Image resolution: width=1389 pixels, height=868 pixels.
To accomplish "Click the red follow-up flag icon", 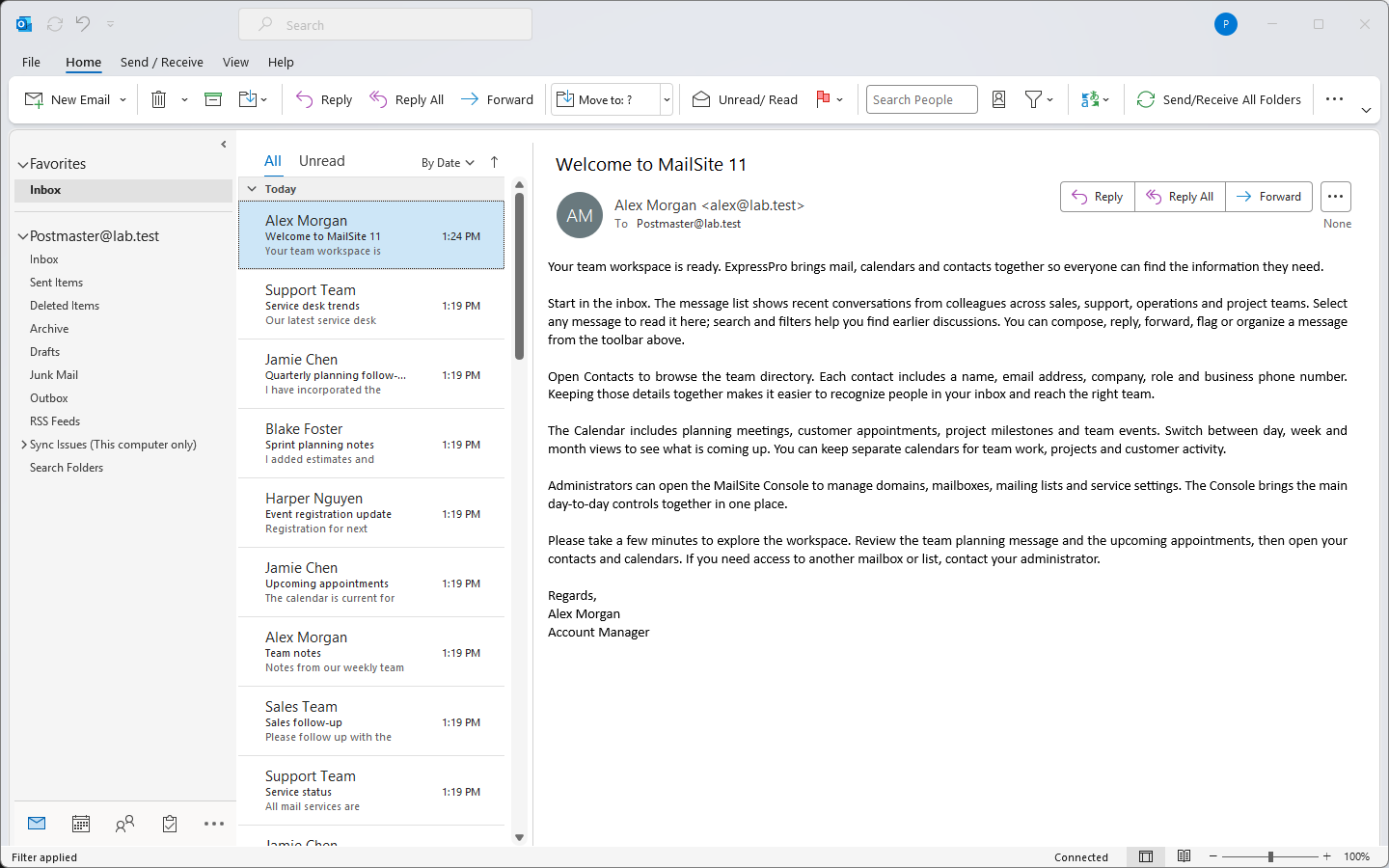I will (823, 99).
